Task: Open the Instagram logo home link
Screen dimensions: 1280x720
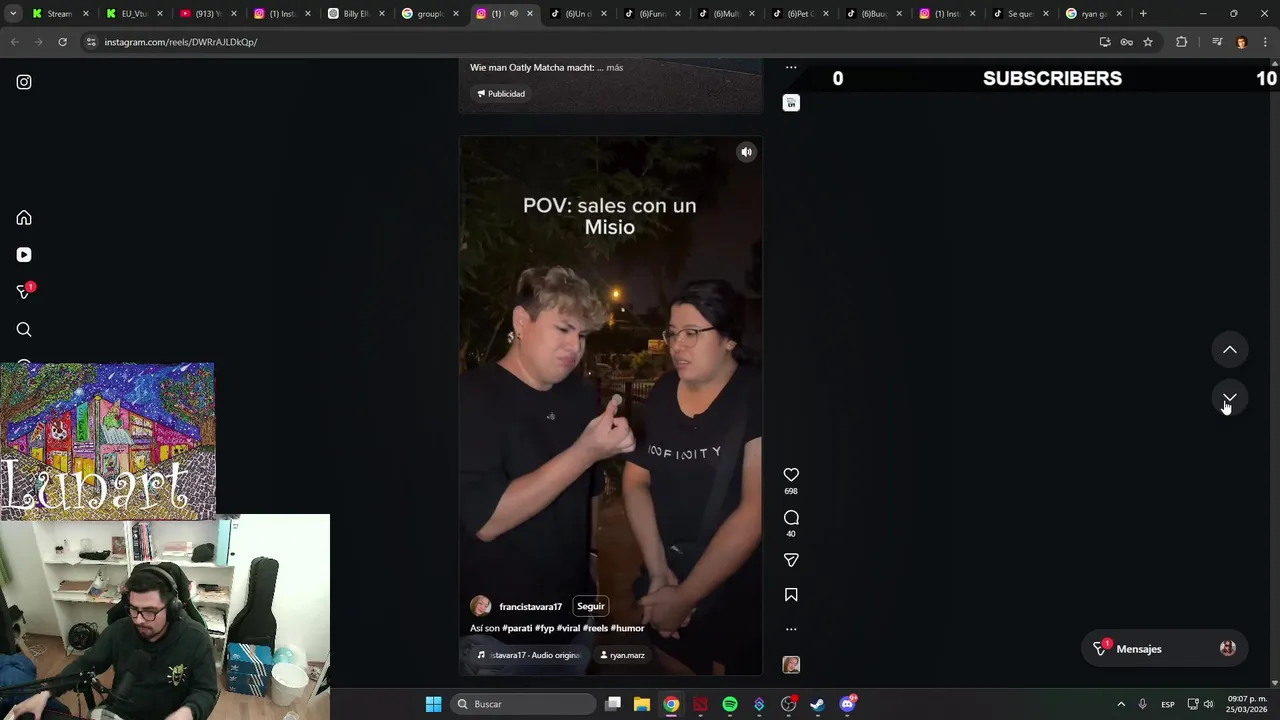Action: pyautogui.click(x=24, y=82)
